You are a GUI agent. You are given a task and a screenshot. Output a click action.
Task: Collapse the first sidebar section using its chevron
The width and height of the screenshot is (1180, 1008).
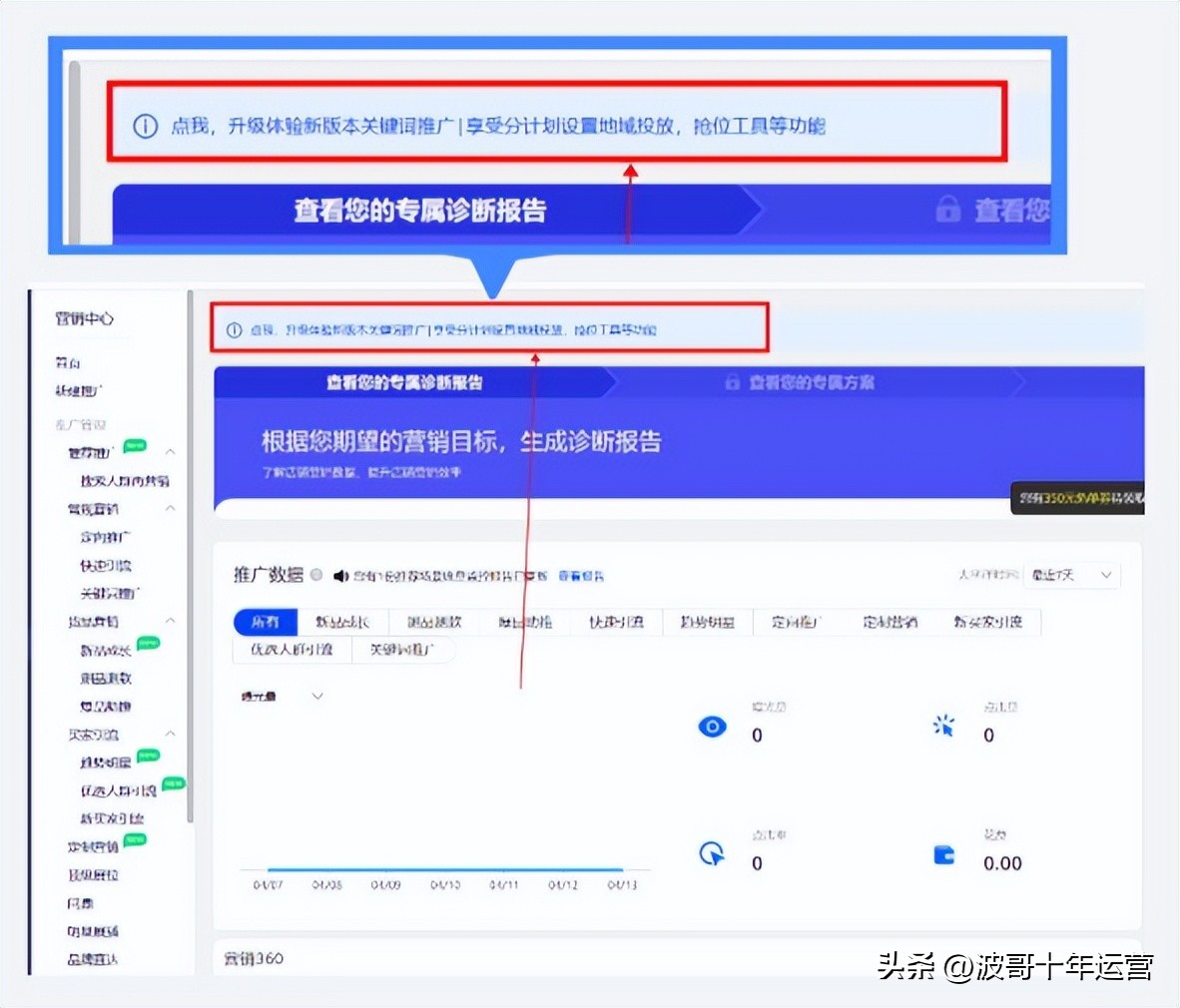[171, 451]
